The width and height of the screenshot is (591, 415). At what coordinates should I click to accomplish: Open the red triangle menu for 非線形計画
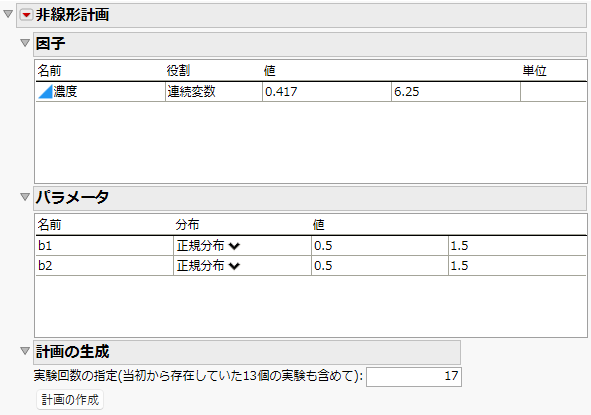click(26, 15)
